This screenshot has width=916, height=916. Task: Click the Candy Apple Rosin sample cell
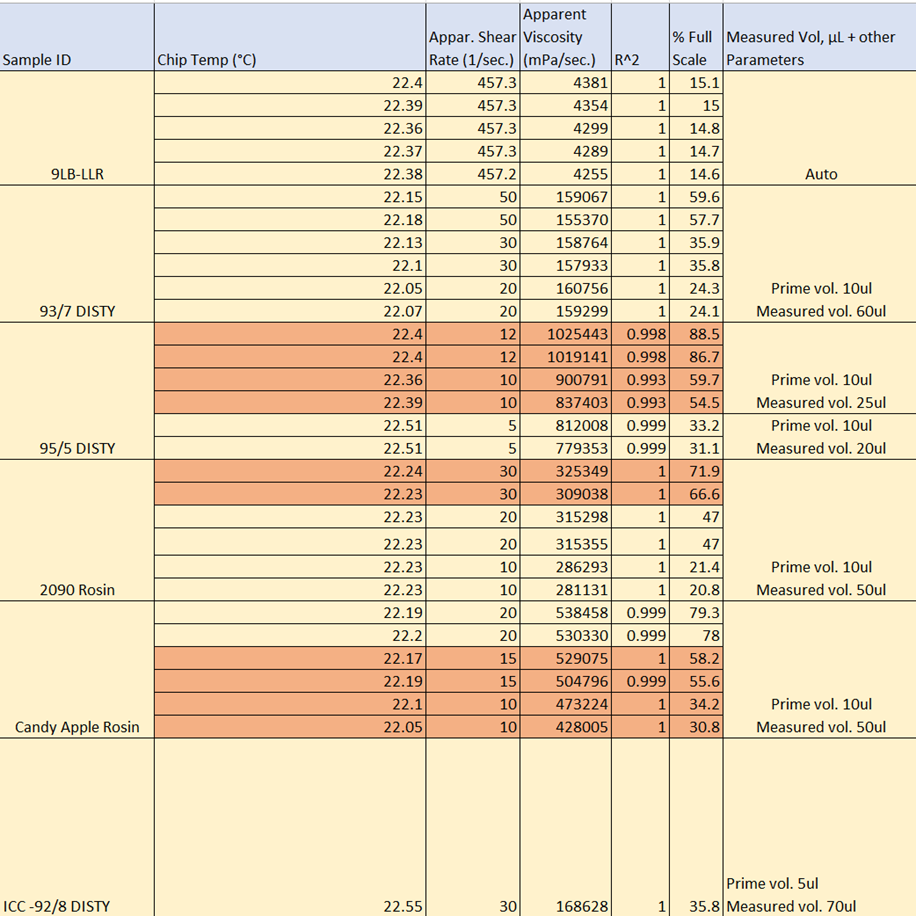click(x=77, y=670)
